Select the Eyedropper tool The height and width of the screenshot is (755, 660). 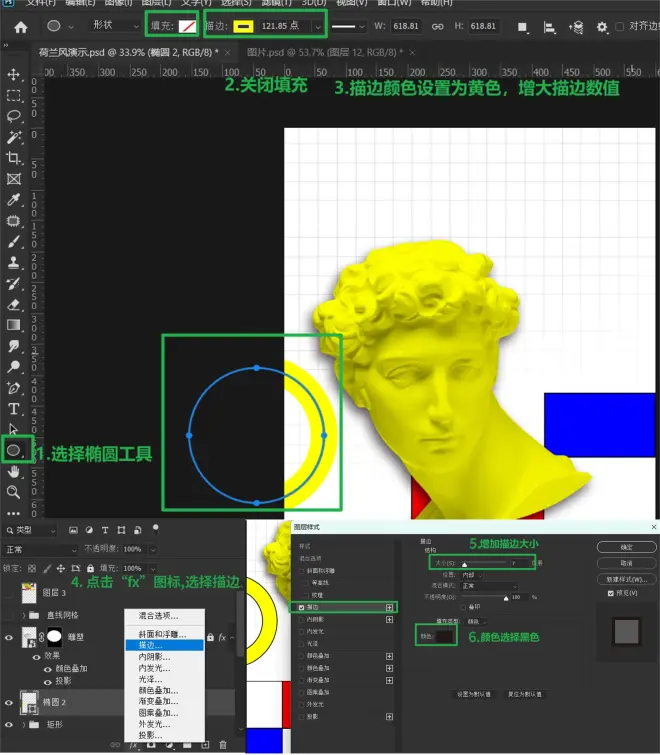click(x=13, y=199)
